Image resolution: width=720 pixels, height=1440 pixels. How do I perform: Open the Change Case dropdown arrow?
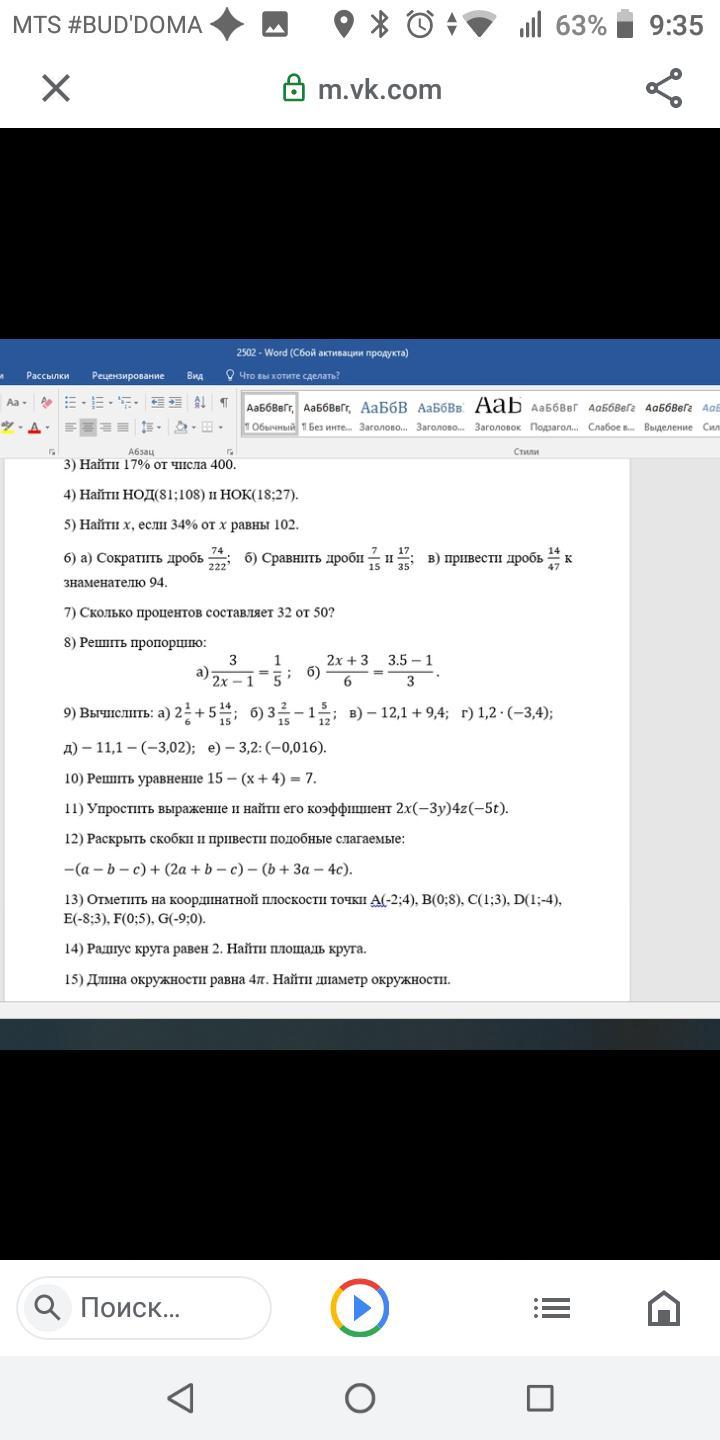click(24, 403)
